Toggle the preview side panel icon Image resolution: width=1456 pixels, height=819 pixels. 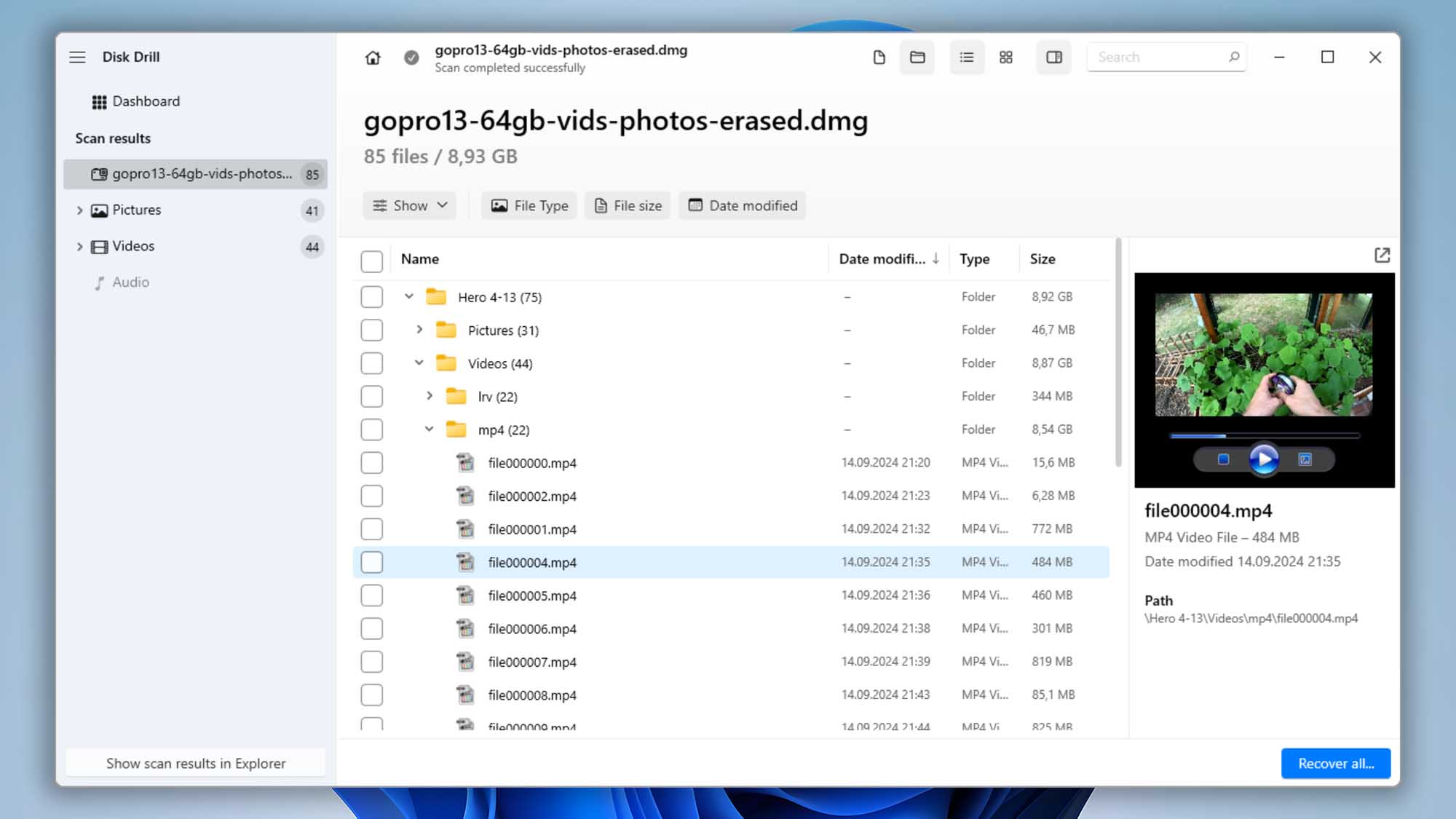[1054, 58]
